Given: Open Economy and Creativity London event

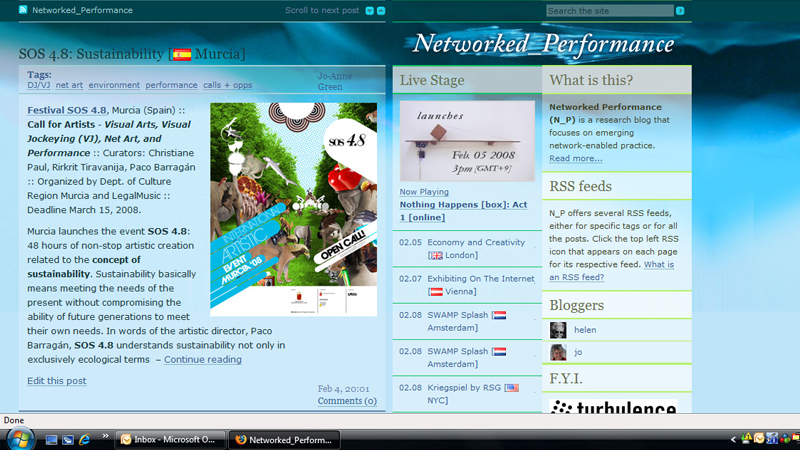Looking at the screenshot, I should point(476,248).
